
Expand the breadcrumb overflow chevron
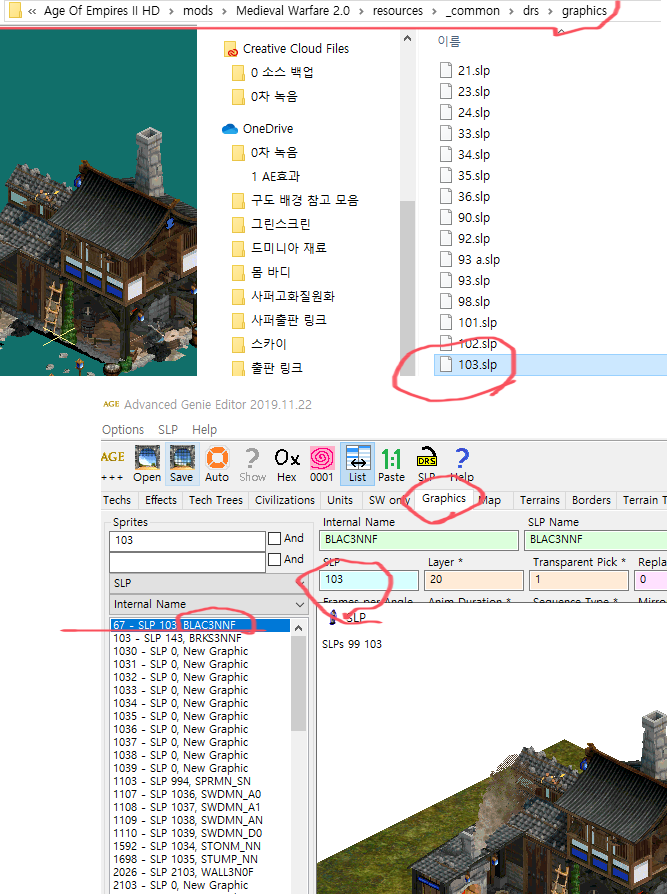[x=32, y=11]
